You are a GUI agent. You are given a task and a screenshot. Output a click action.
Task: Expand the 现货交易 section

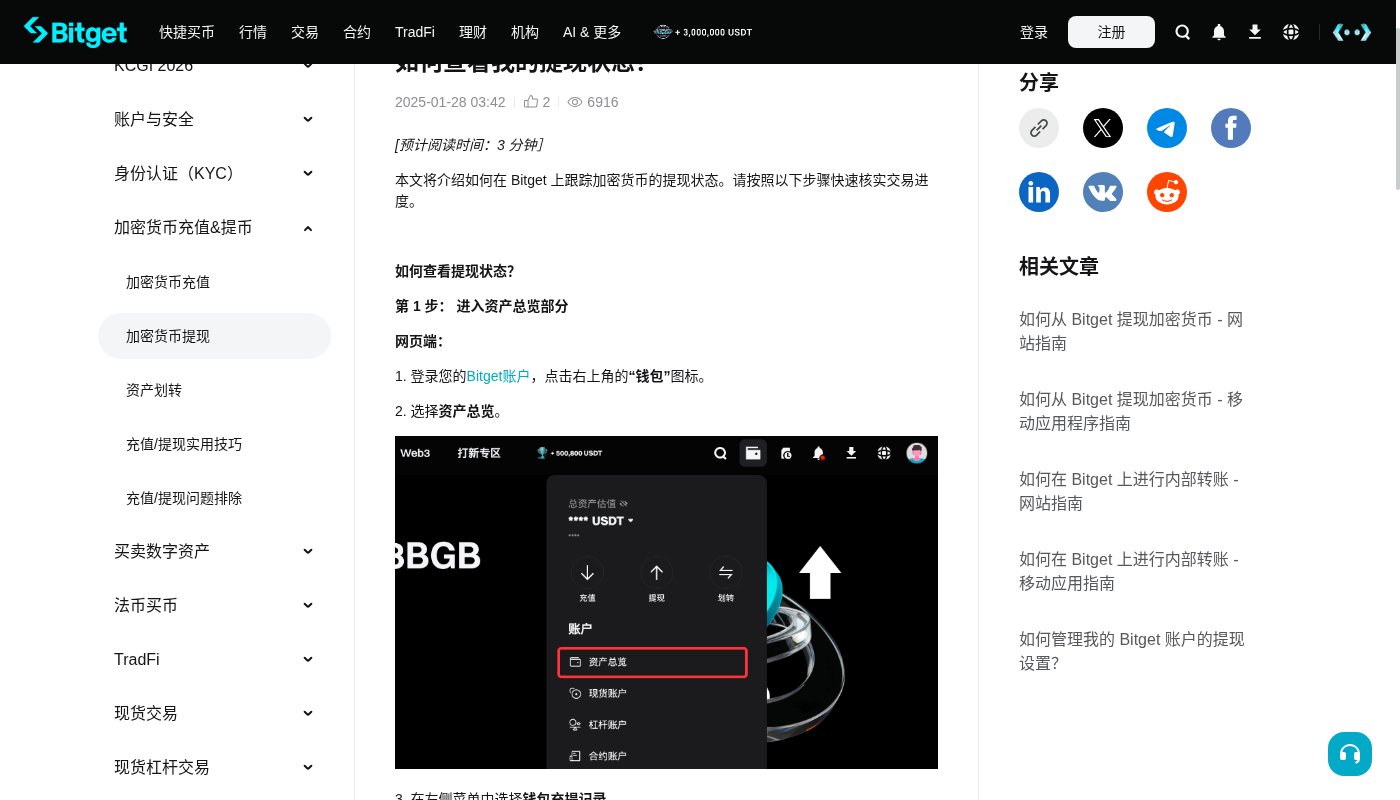pos(214,713)
